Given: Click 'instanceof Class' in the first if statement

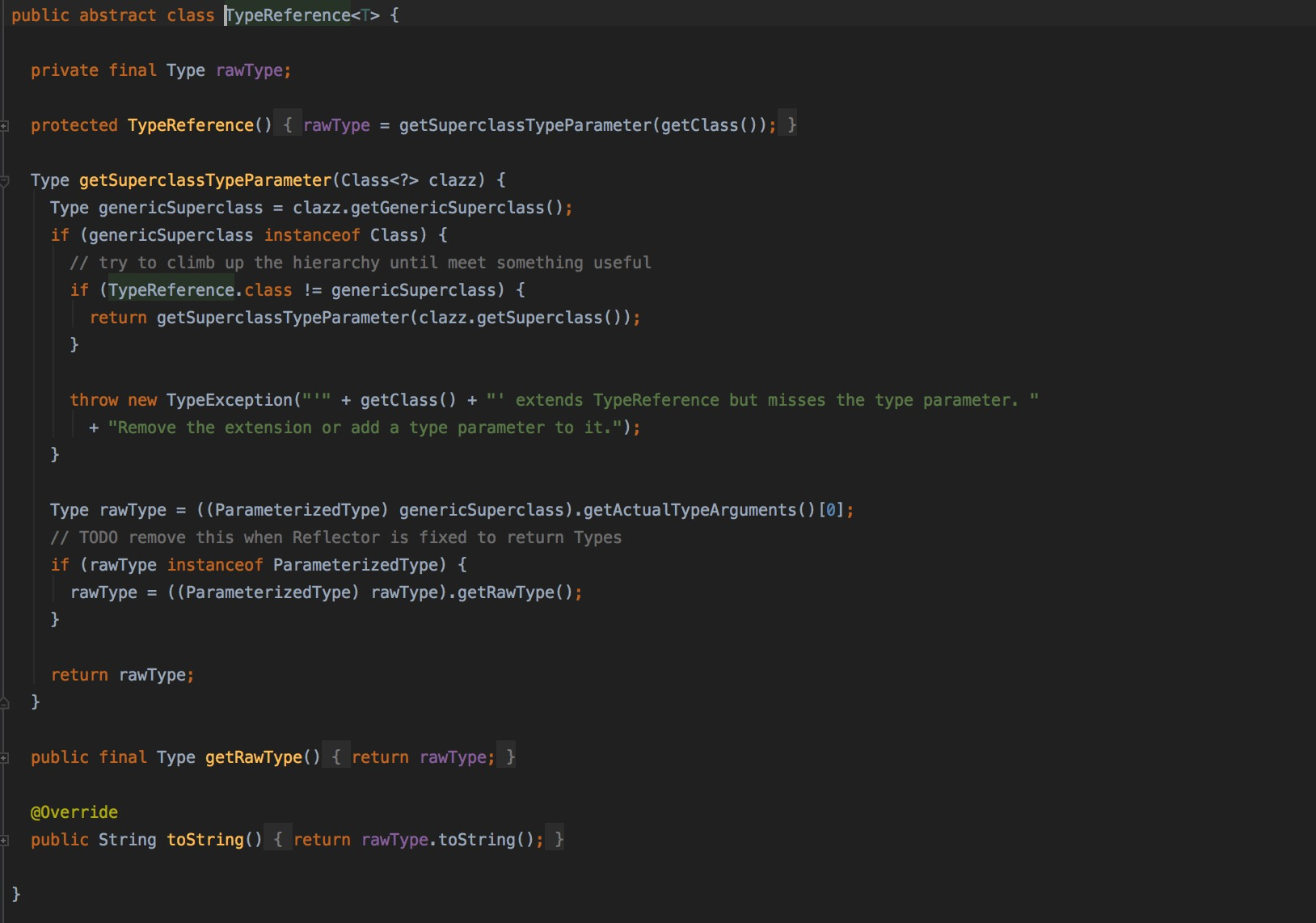Looking at the screenshot, I should tap(341, 235).
